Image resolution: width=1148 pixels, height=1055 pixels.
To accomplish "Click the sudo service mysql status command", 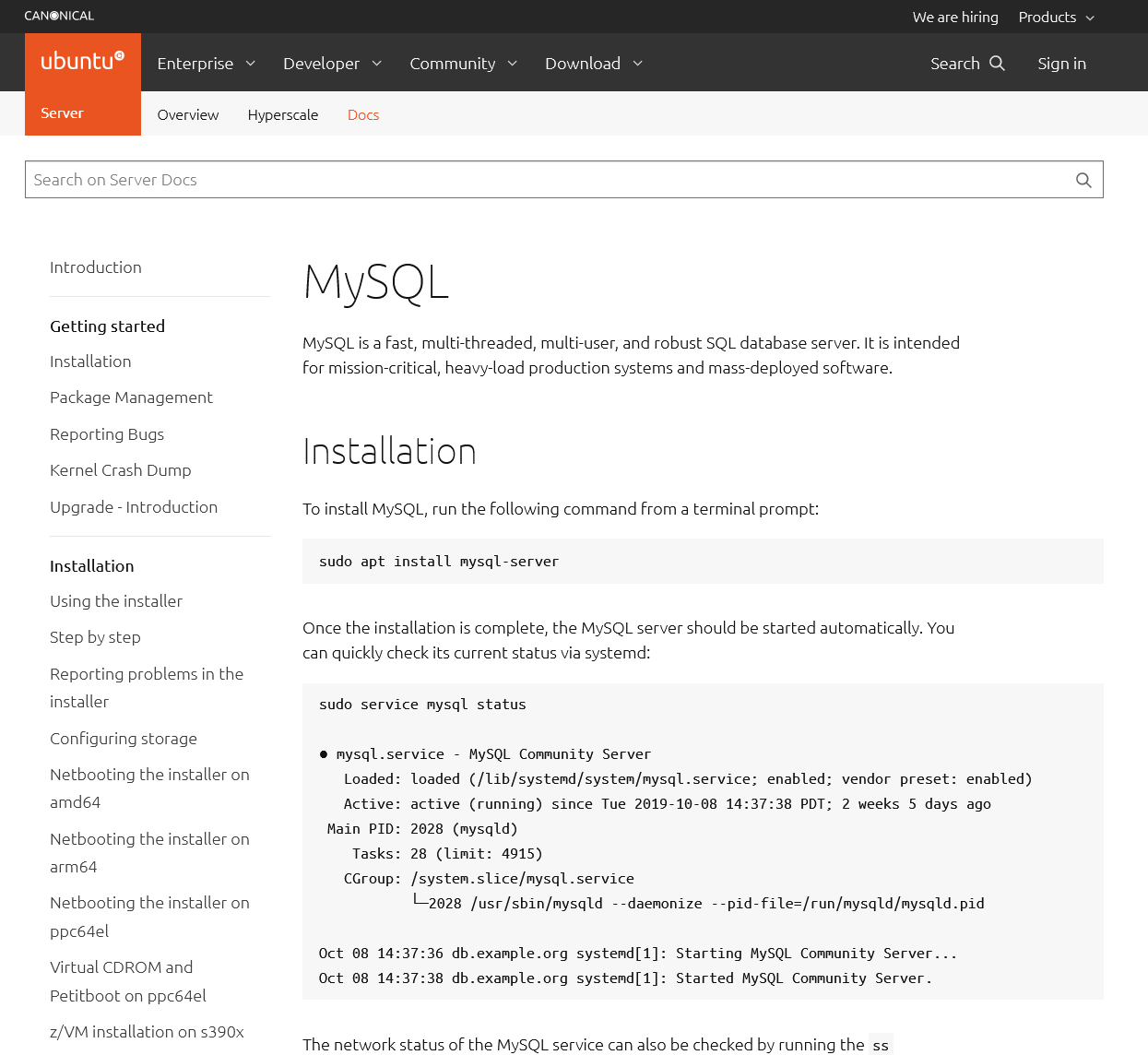I will (422, 704).
